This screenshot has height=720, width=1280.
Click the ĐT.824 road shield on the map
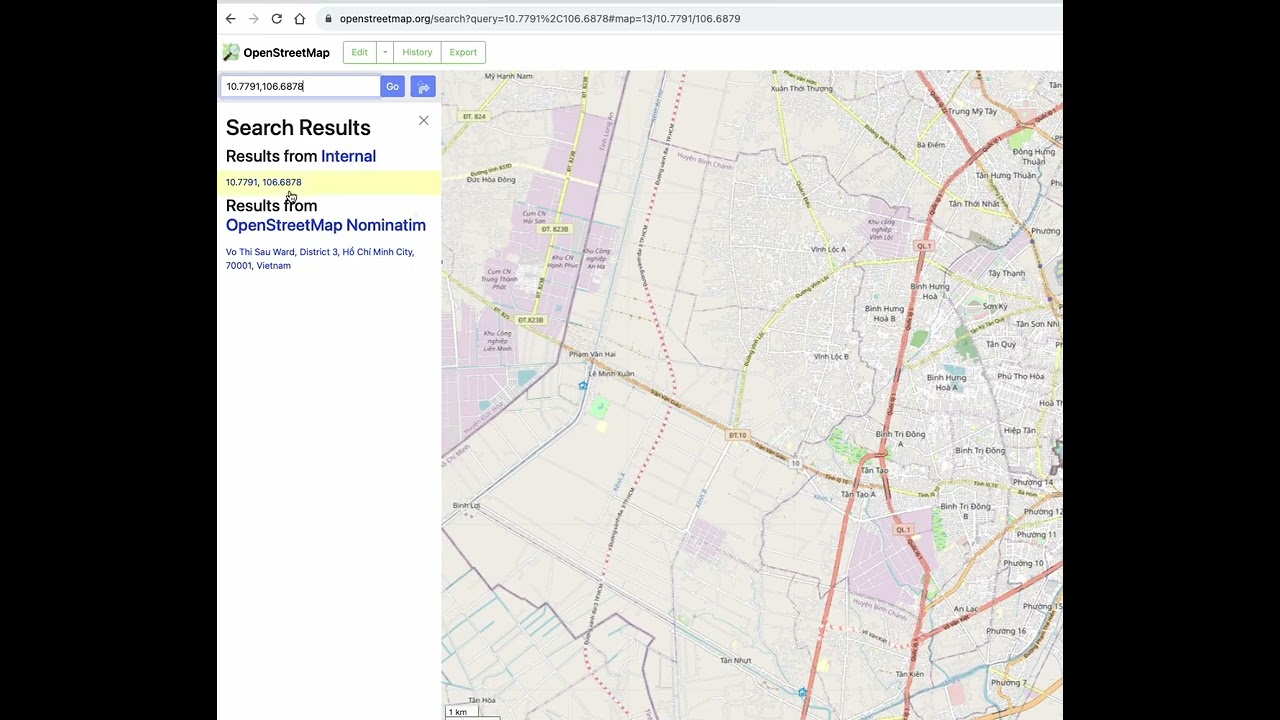(474, 117)
